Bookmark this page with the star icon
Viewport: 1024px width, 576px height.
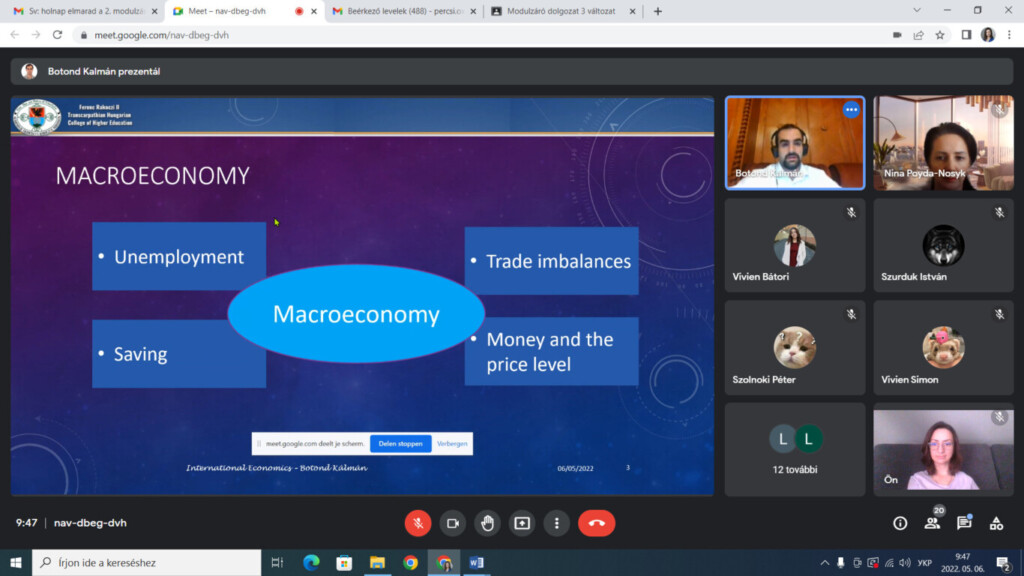940,34
